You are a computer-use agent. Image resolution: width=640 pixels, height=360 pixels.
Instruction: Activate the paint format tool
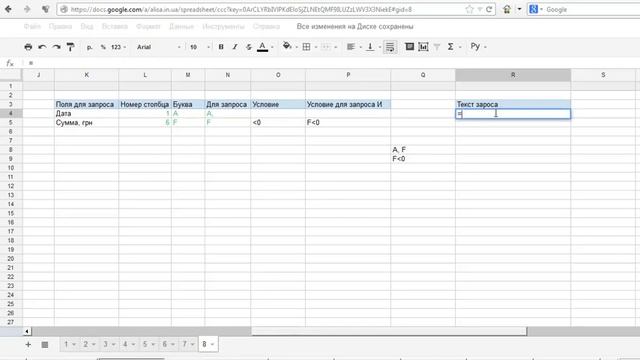[x=70, y=47]
